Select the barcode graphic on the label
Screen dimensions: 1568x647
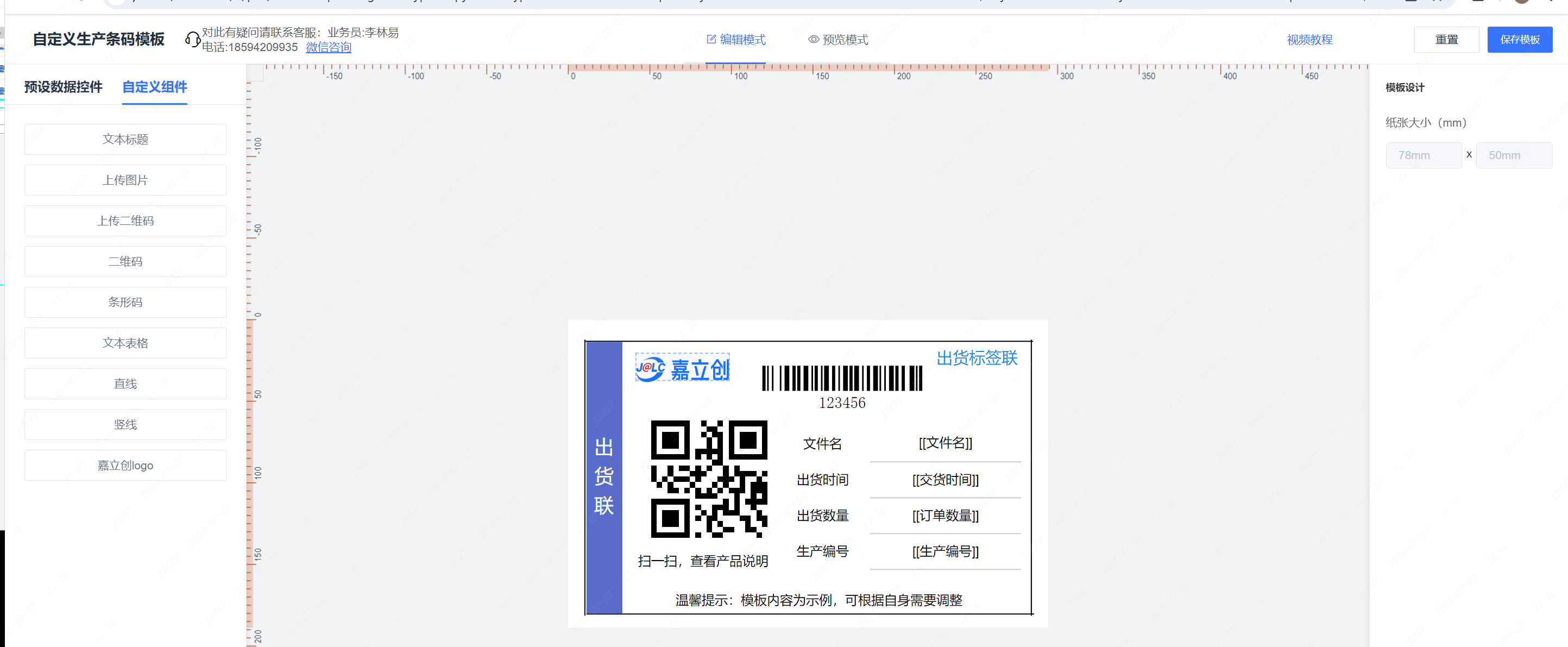point(842,378)
